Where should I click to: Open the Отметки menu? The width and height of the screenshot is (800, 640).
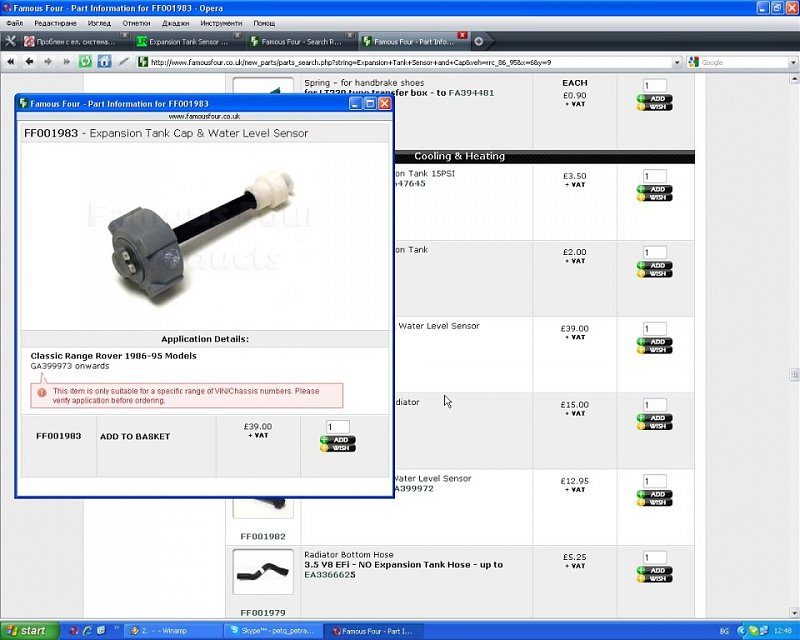click(136, 23)
